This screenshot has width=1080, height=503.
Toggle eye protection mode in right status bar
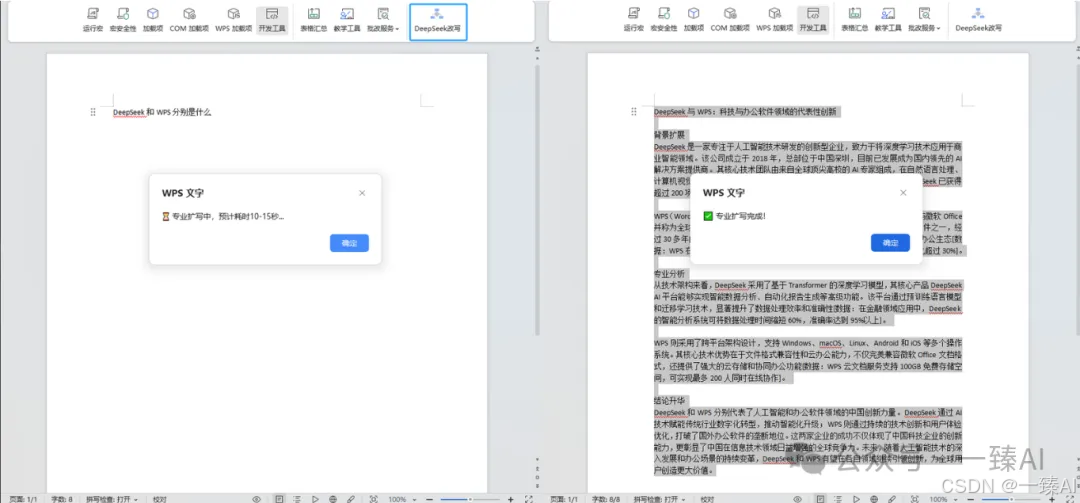[x=798, y=498]
